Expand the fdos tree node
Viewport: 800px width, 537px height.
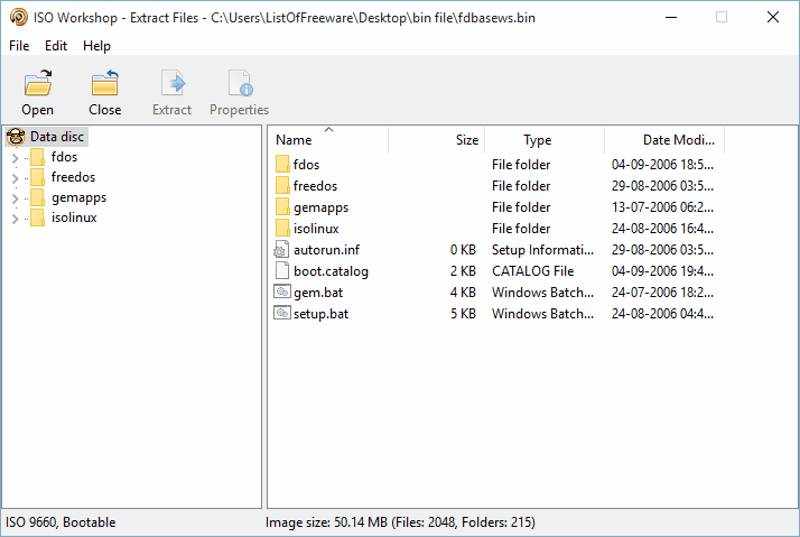coord(15,158)
